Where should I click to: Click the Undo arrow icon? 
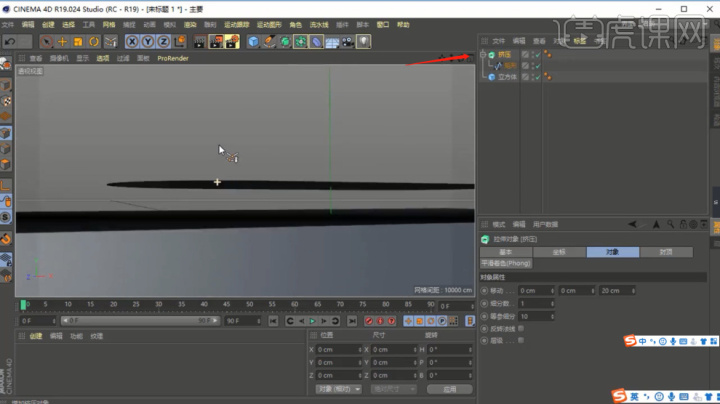click(x=10, y=42)
